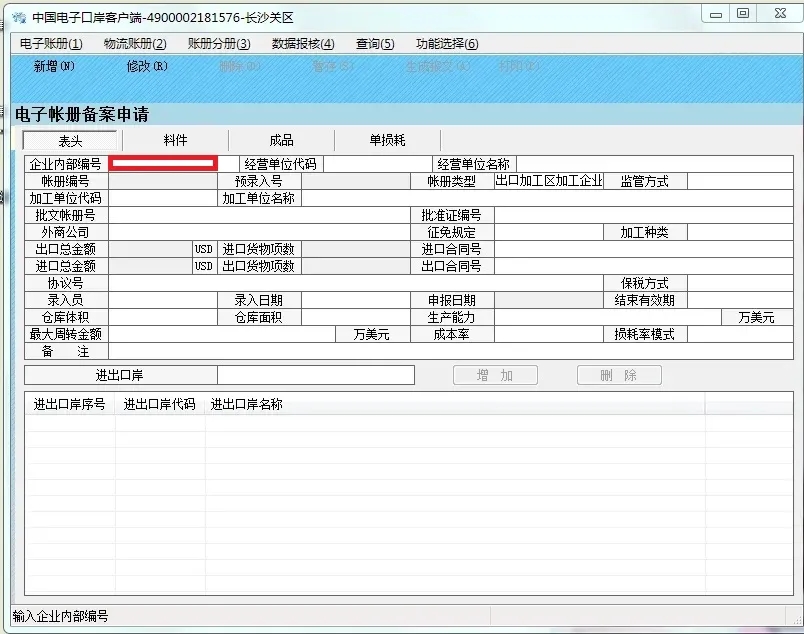Screen dimensions: 804x634
Task: Click the China E-Port app icon in title bar
Action: click(x=18, y=17)
